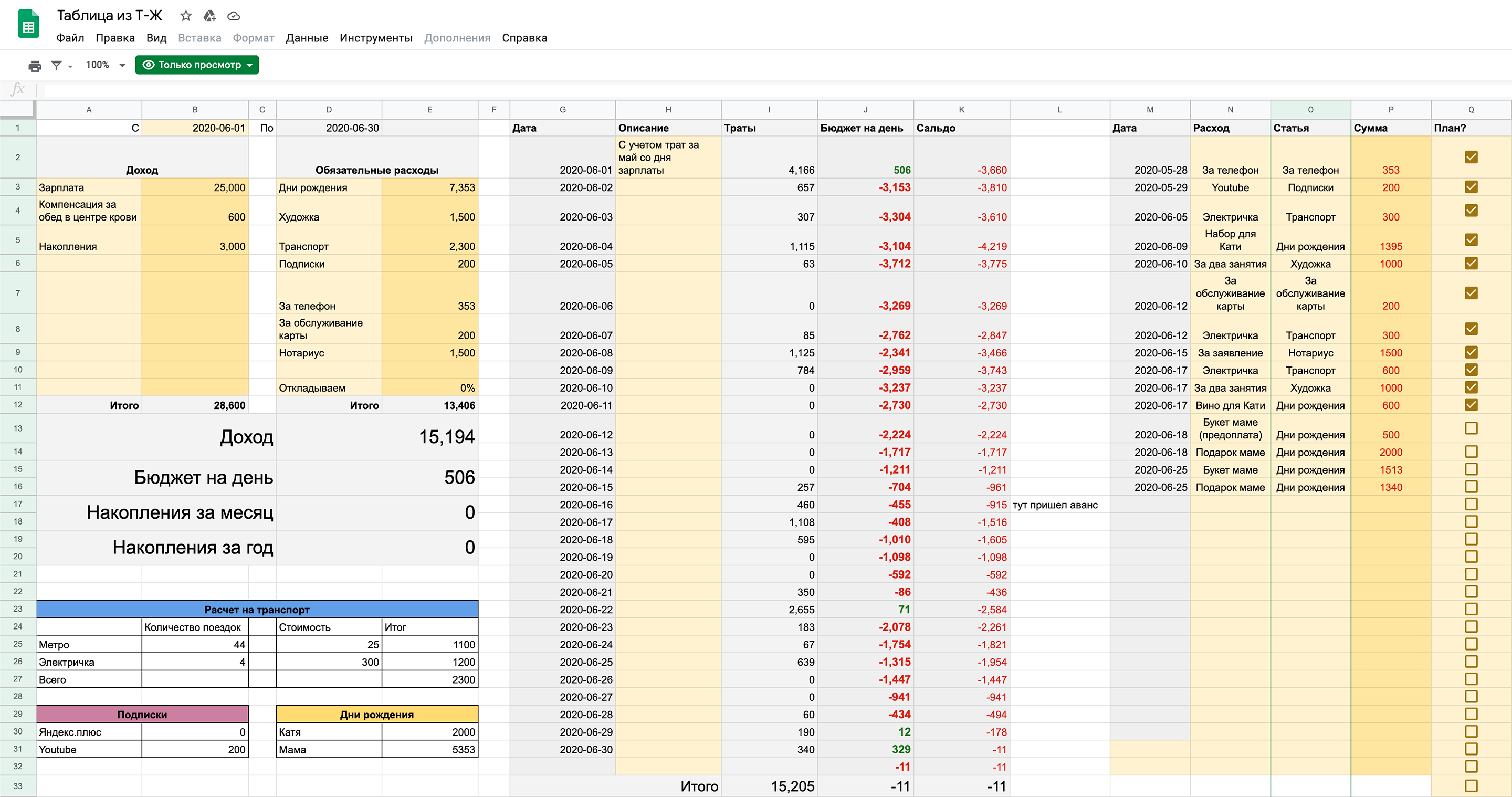Click the expenses Итого 13,406 cell
This screenshot has width=1512, height=797.
(x=429, y=405)
